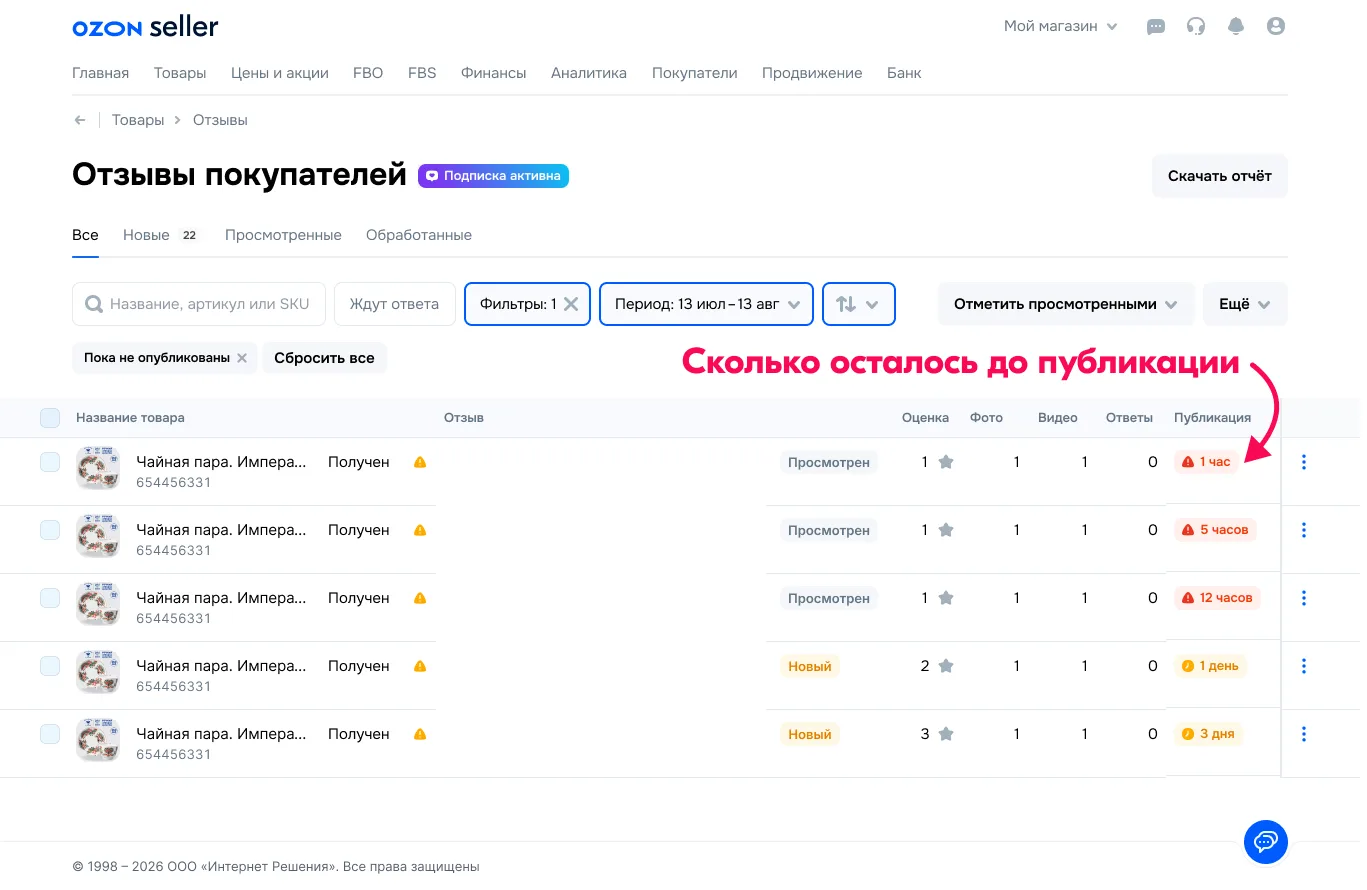Viewport: 1367px width, 890px height.
Task: Click the 1 час publication badge
Action: [1206, 462]
